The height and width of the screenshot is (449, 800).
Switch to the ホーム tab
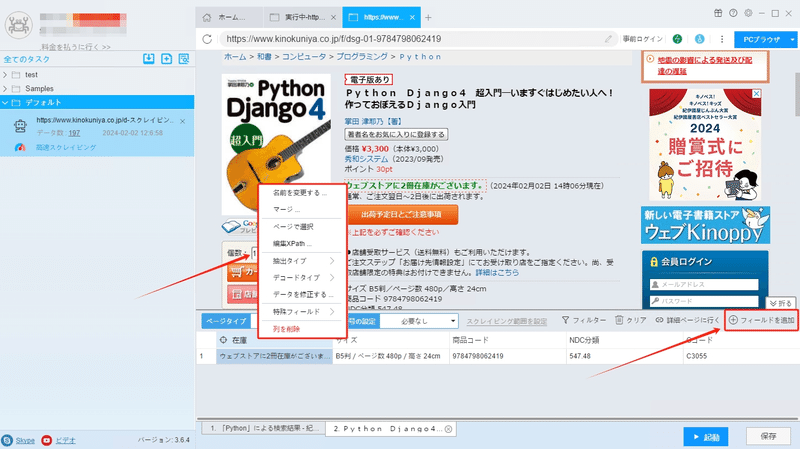tap(229, 17)
